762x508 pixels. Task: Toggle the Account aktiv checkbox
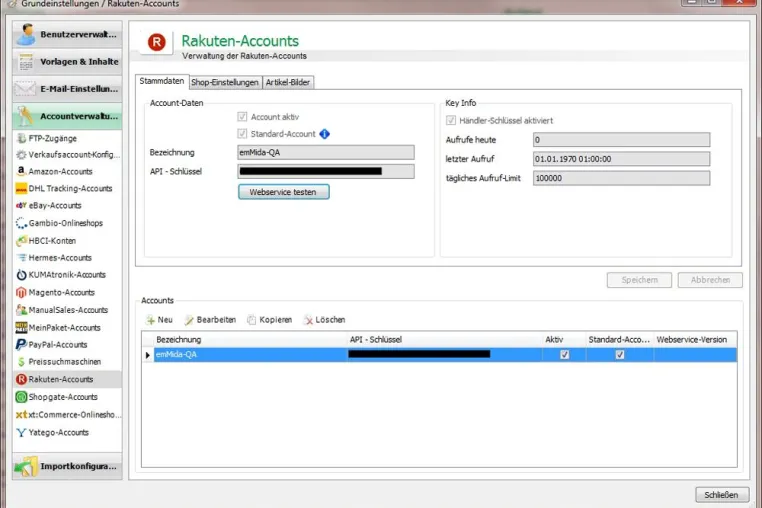click(242, 117)
